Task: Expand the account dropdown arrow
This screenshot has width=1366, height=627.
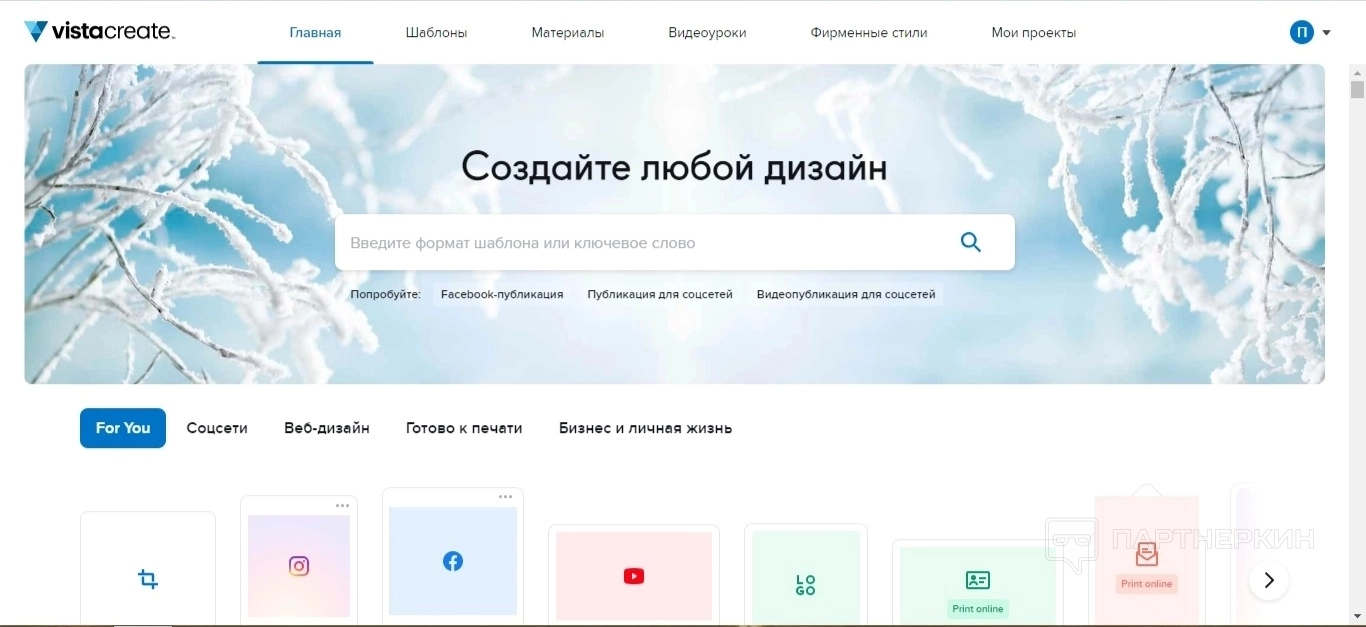Action: click(1327, 33)
